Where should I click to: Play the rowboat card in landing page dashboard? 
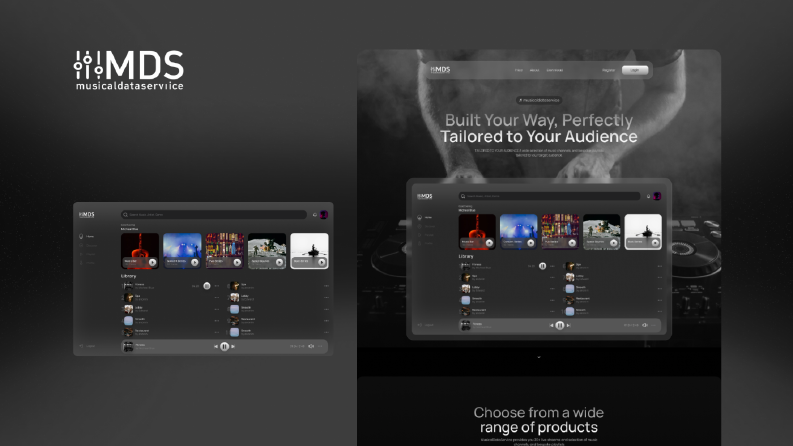tap(655, 243)
